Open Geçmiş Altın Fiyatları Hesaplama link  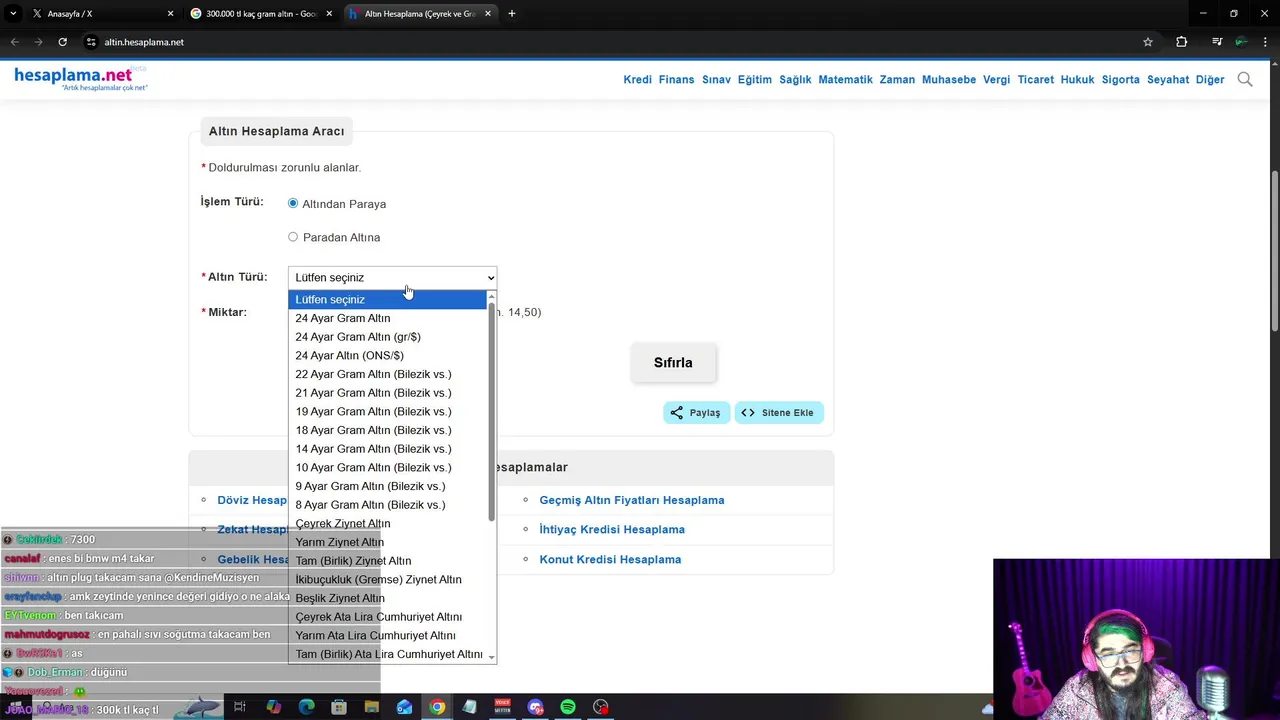[632, 500]
